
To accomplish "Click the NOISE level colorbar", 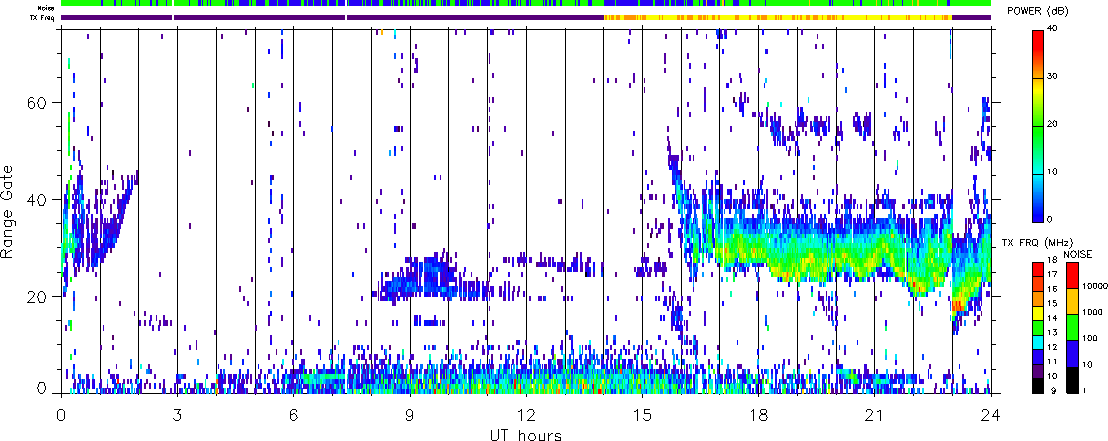I will [x=1072, y=327].
